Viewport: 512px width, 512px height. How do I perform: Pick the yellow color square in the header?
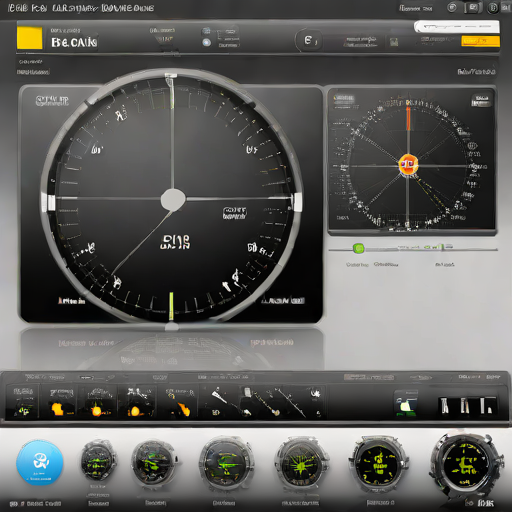click(30, 38)
